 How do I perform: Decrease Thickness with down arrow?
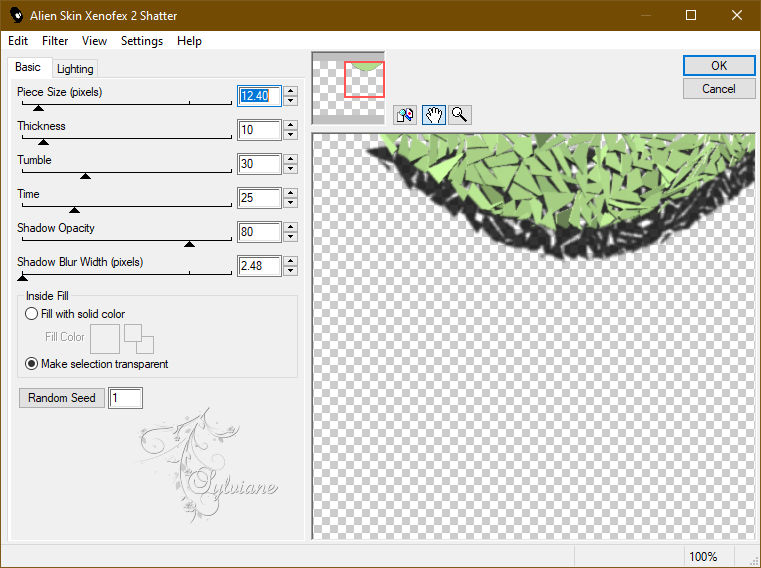pyautogui.click(x=290, y=134)
